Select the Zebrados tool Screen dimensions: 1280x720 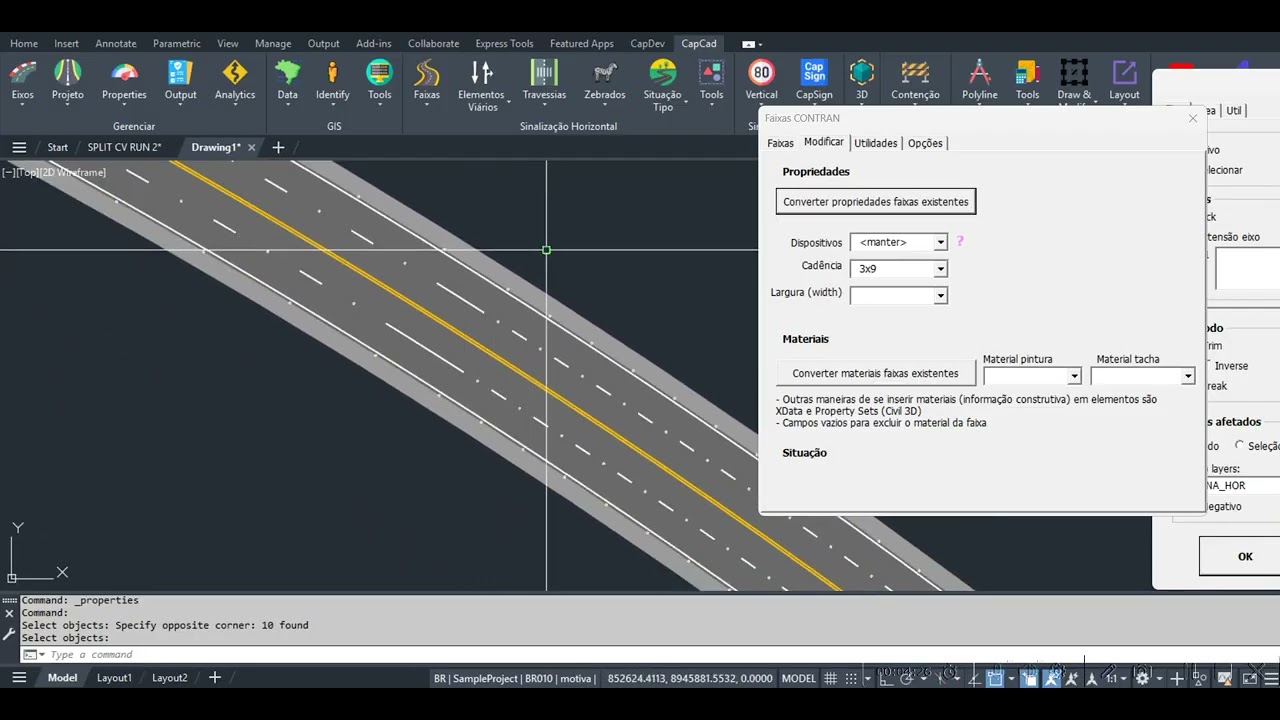[605, 80]
